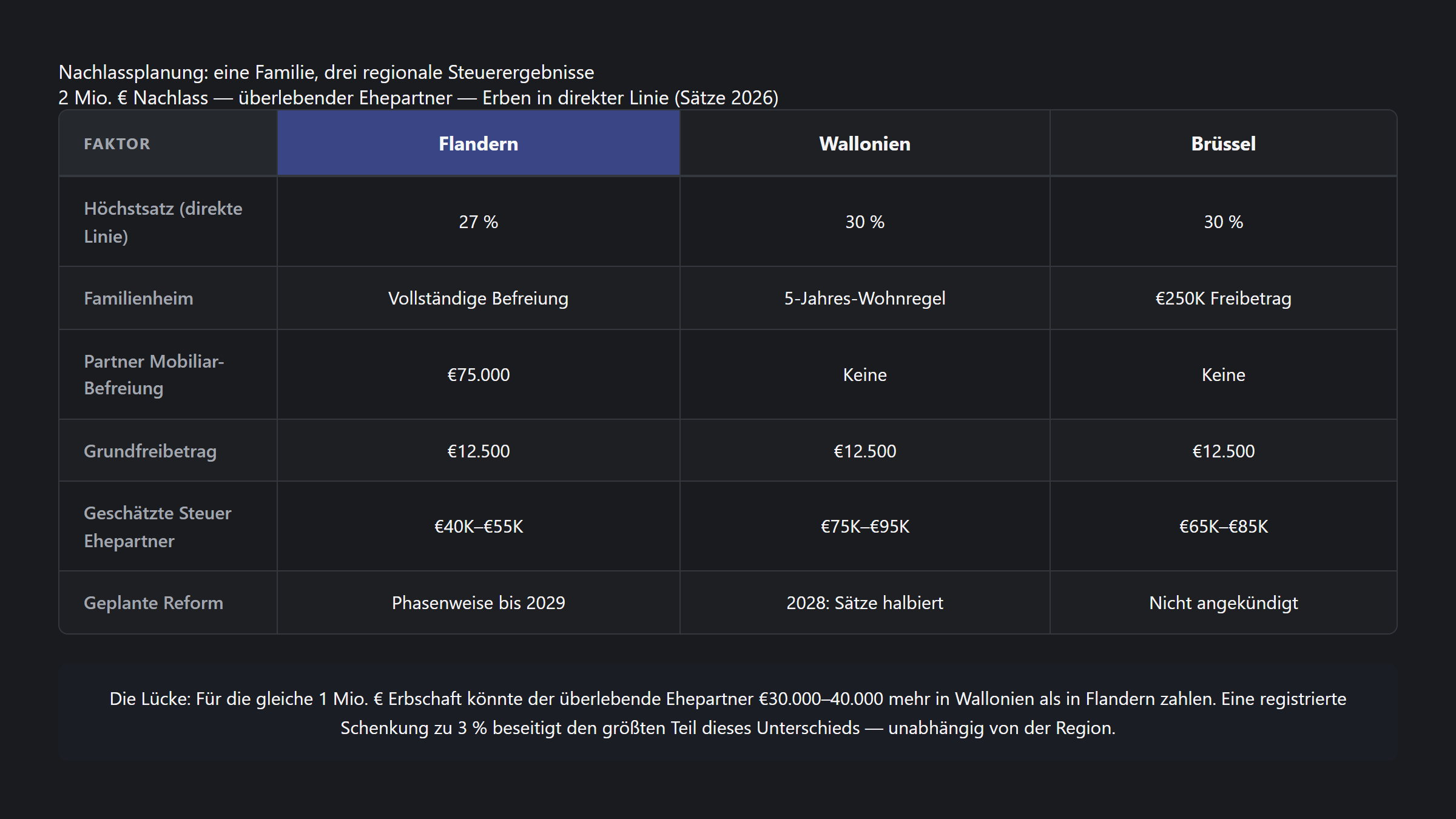Click the Familienheim row label
Screen dimensions: 1456x819
pos(138,298)
